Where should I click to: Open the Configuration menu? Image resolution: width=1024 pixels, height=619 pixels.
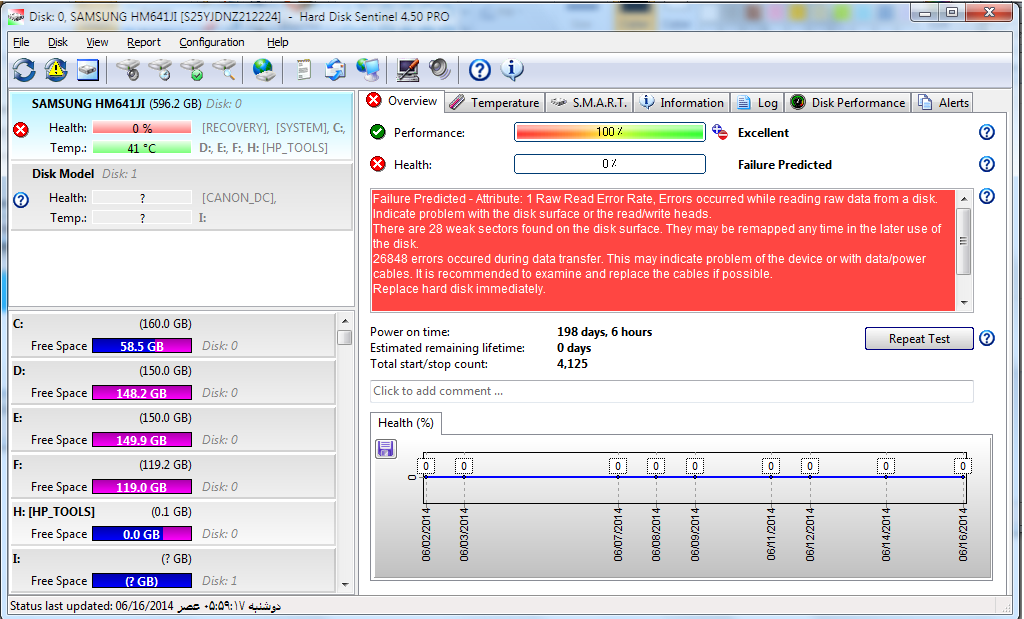click(212, 42)
